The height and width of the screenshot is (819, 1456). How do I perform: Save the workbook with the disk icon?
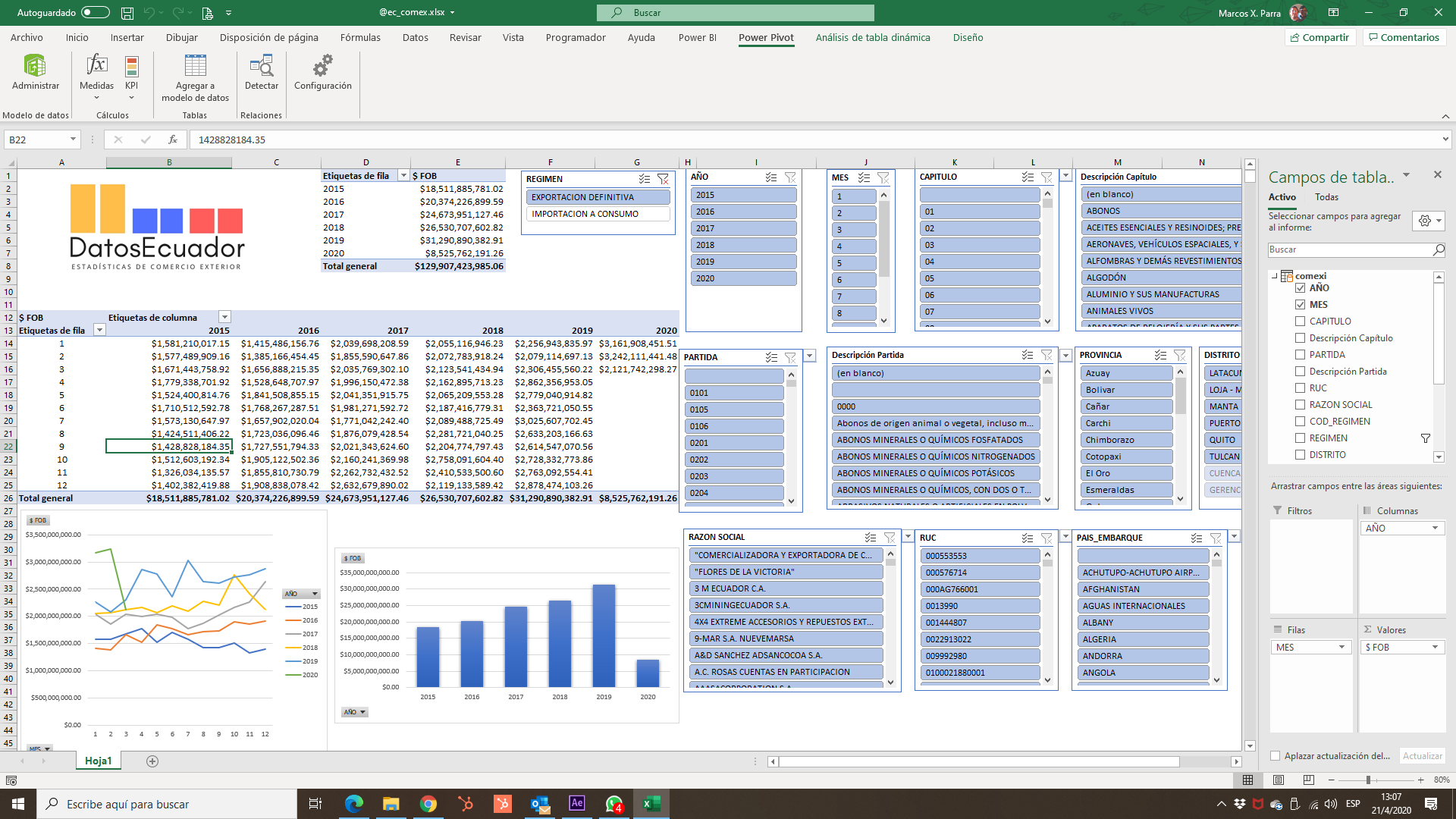click(127, 13)
